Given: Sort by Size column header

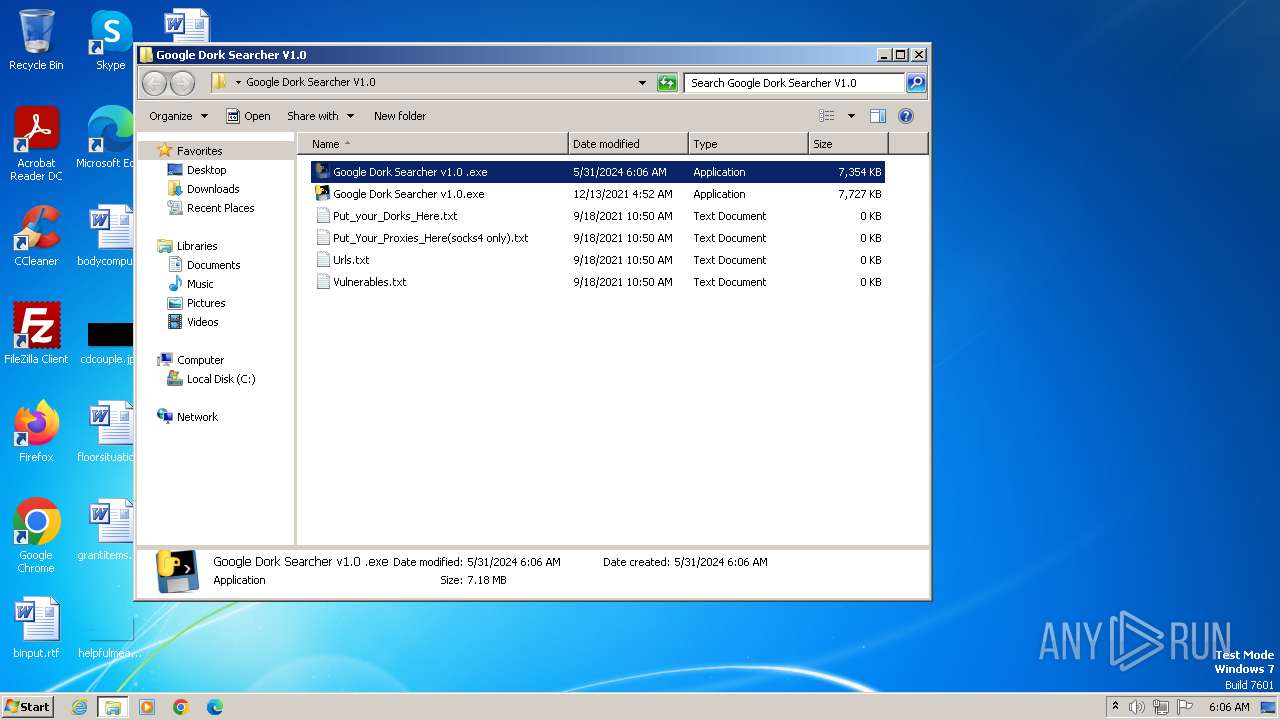Looking at the screenshot, I should coord(848,144).
